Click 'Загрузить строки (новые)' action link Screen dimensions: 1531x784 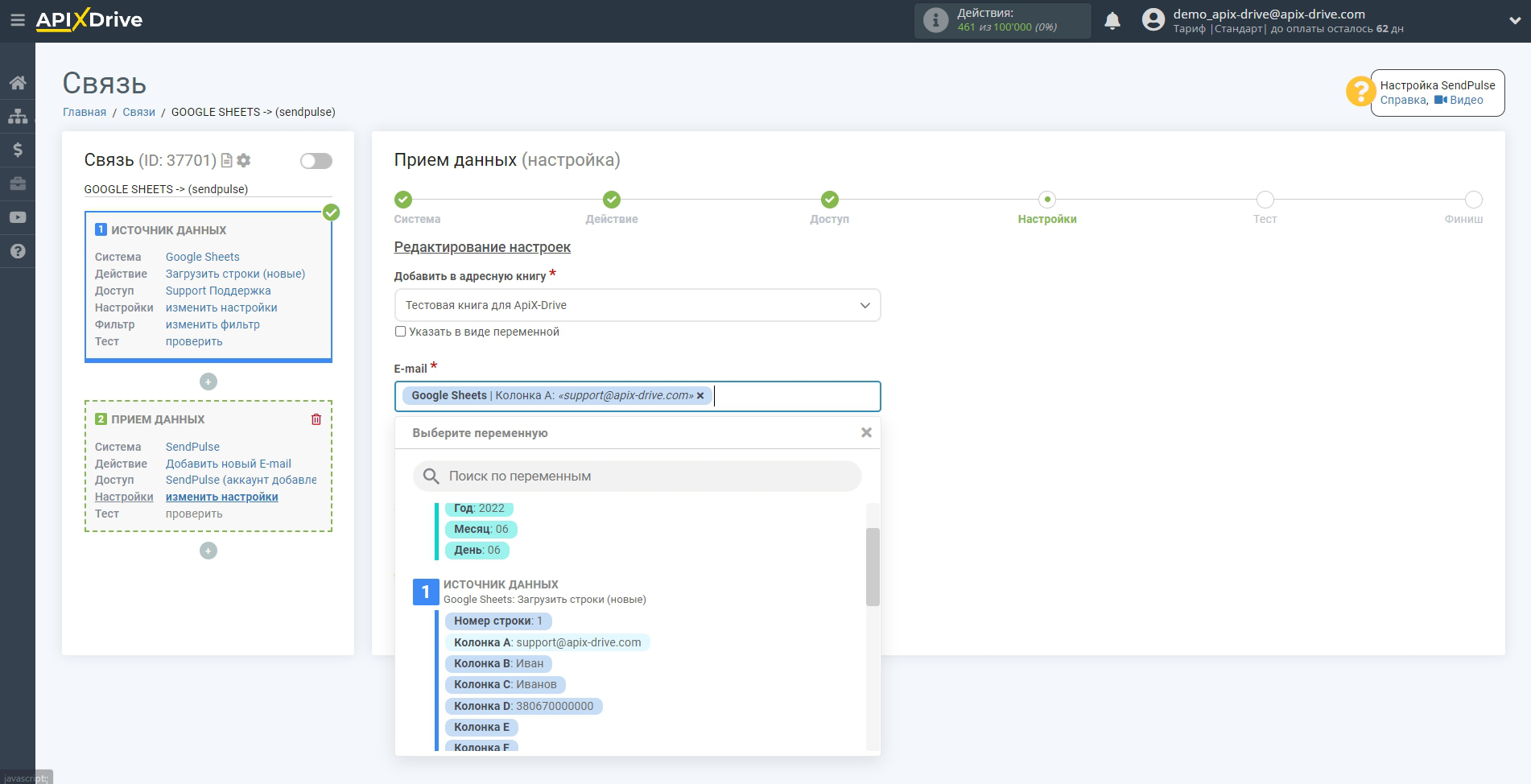click(x=235, y=274)
